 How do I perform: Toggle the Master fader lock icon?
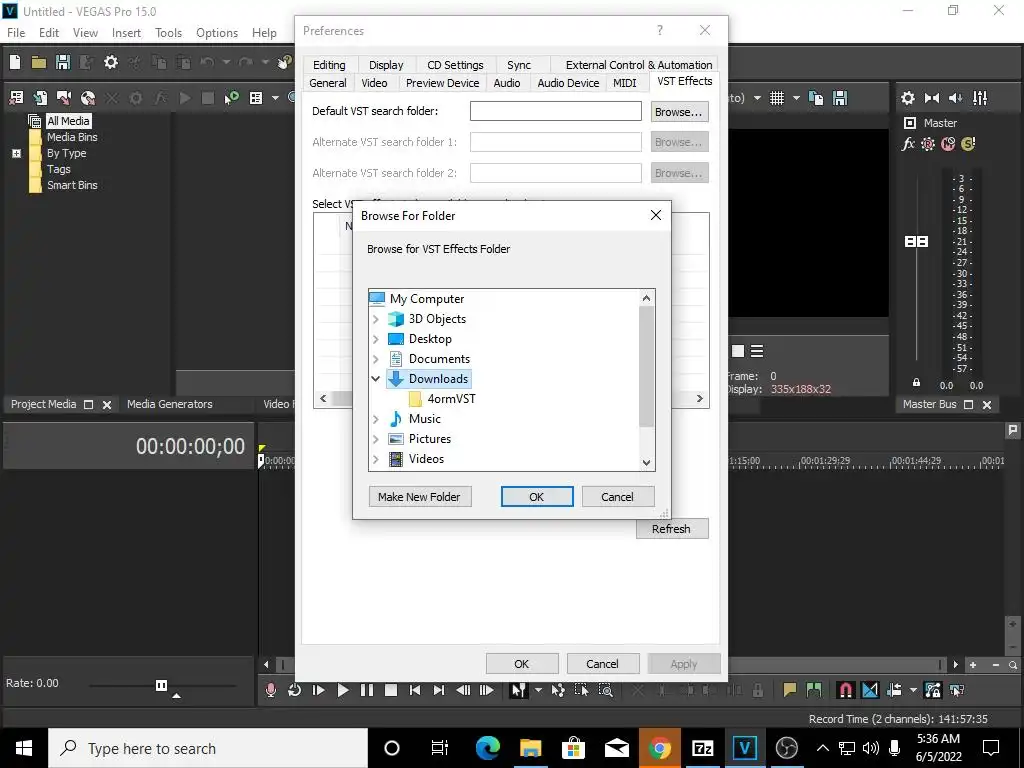[916, 383]
